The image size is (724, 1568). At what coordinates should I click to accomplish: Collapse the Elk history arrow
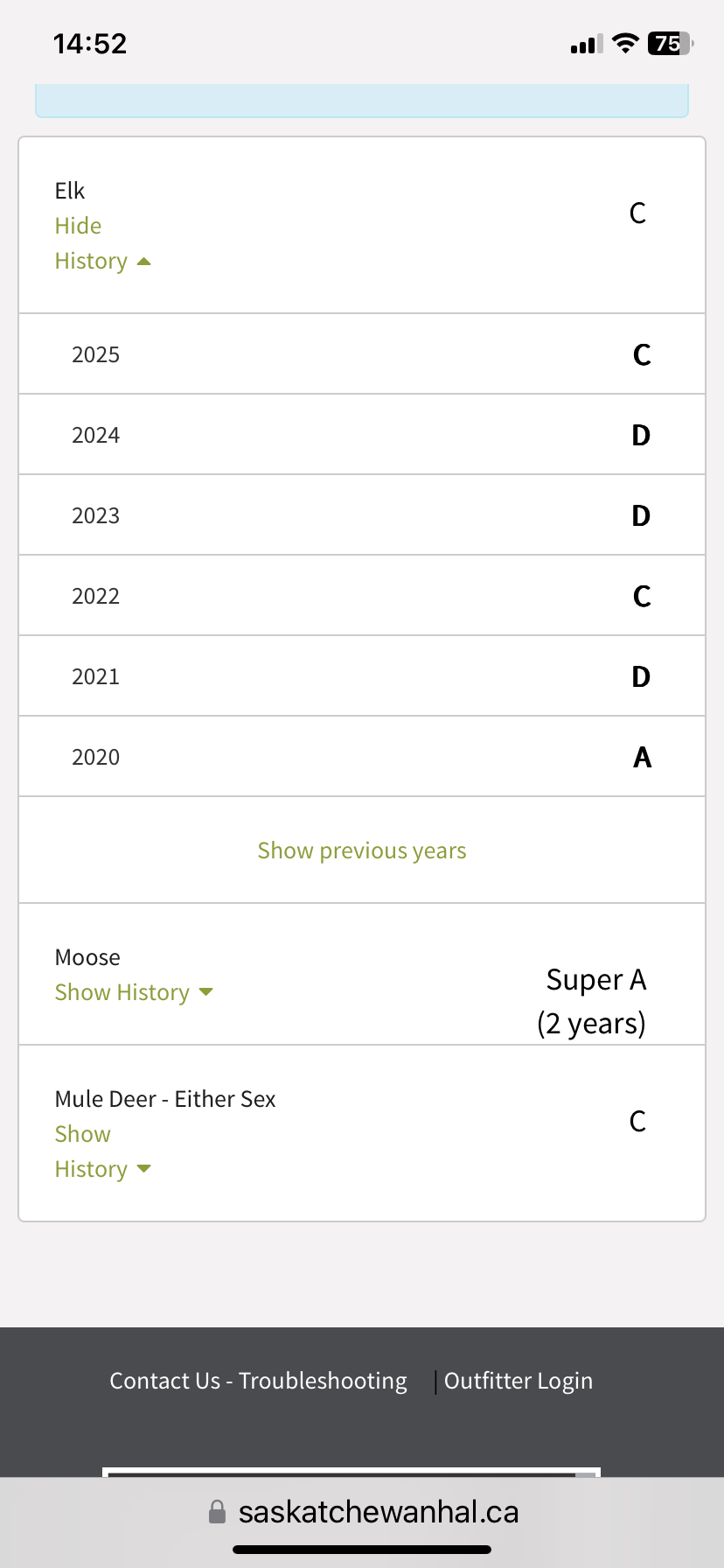(144, 262)
